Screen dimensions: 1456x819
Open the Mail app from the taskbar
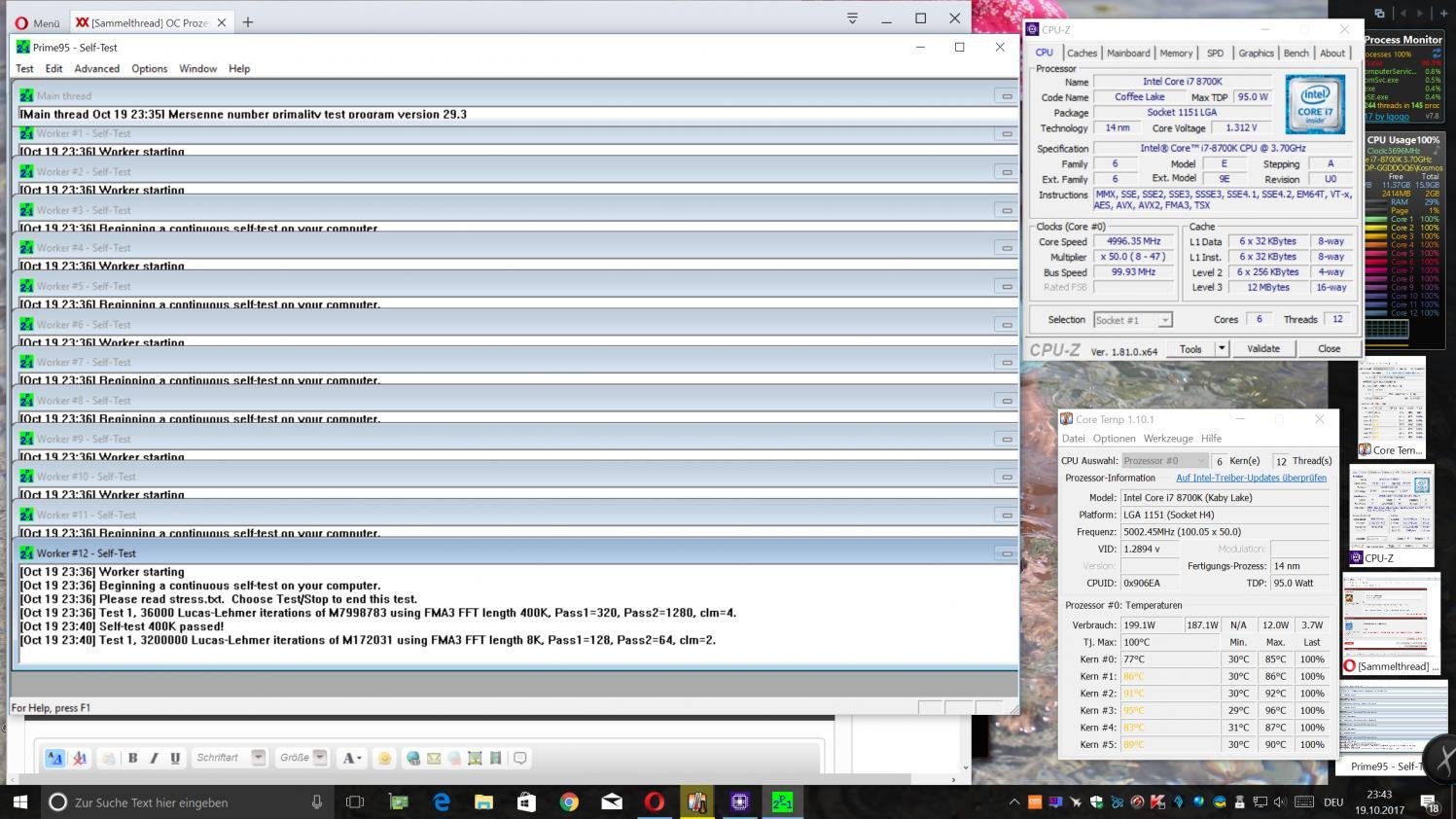[612, 802]
